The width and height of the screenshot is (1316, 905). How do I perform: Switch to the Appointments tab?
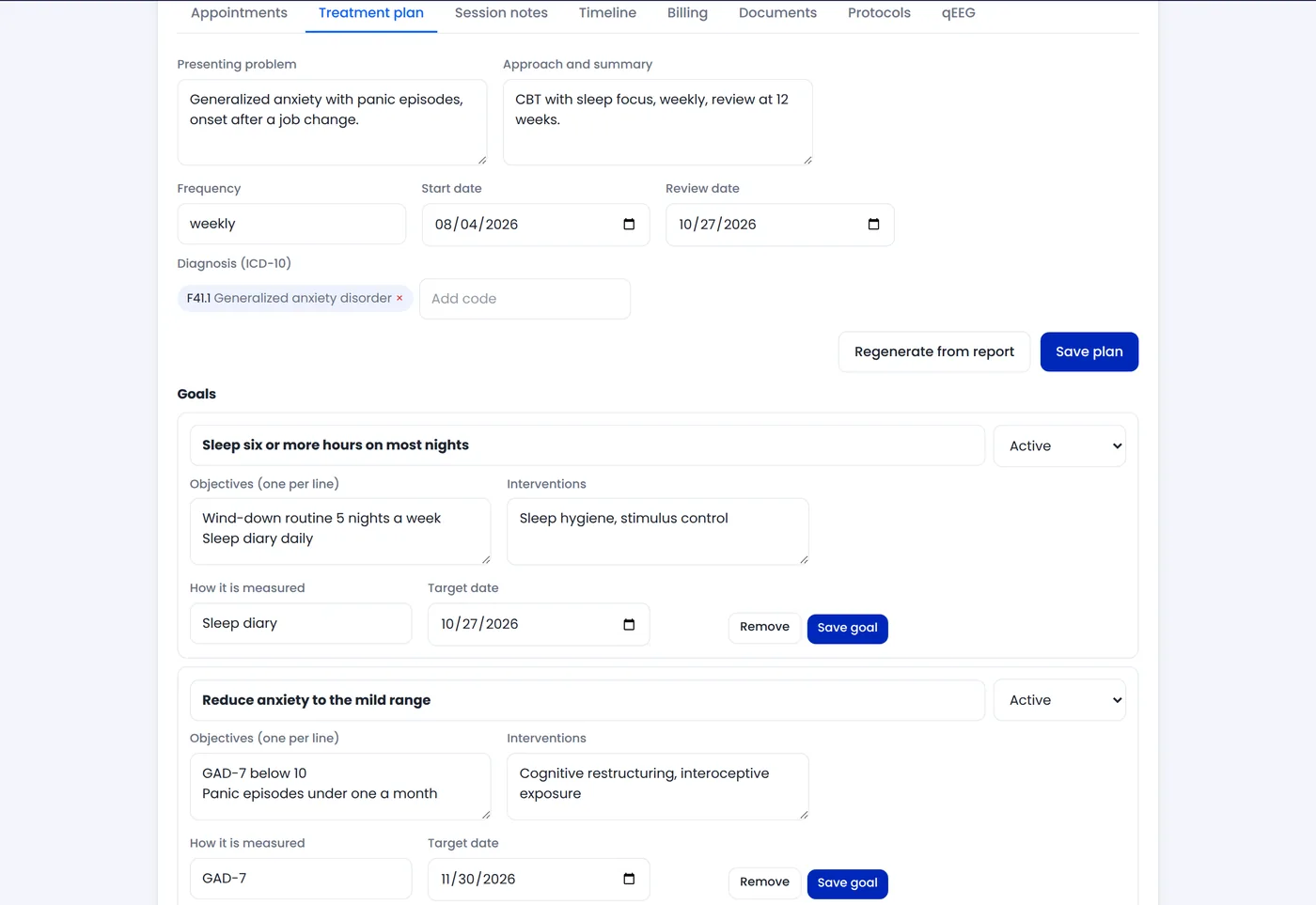pos(239,13)
